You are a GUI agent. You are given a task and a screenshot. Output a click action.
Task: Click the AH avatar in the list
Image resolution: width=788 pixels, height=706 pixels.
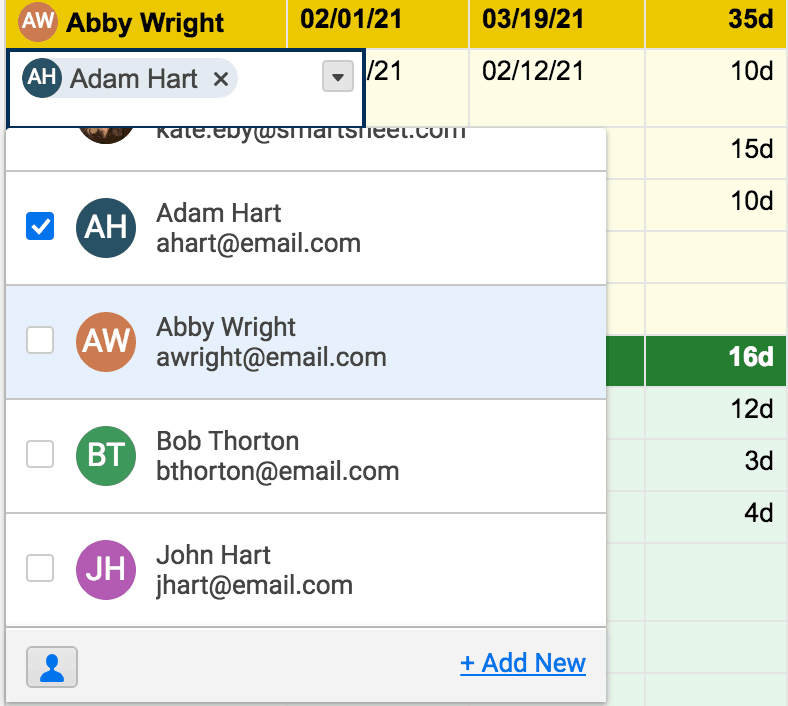pyautogui.click(x=106, y=228)
